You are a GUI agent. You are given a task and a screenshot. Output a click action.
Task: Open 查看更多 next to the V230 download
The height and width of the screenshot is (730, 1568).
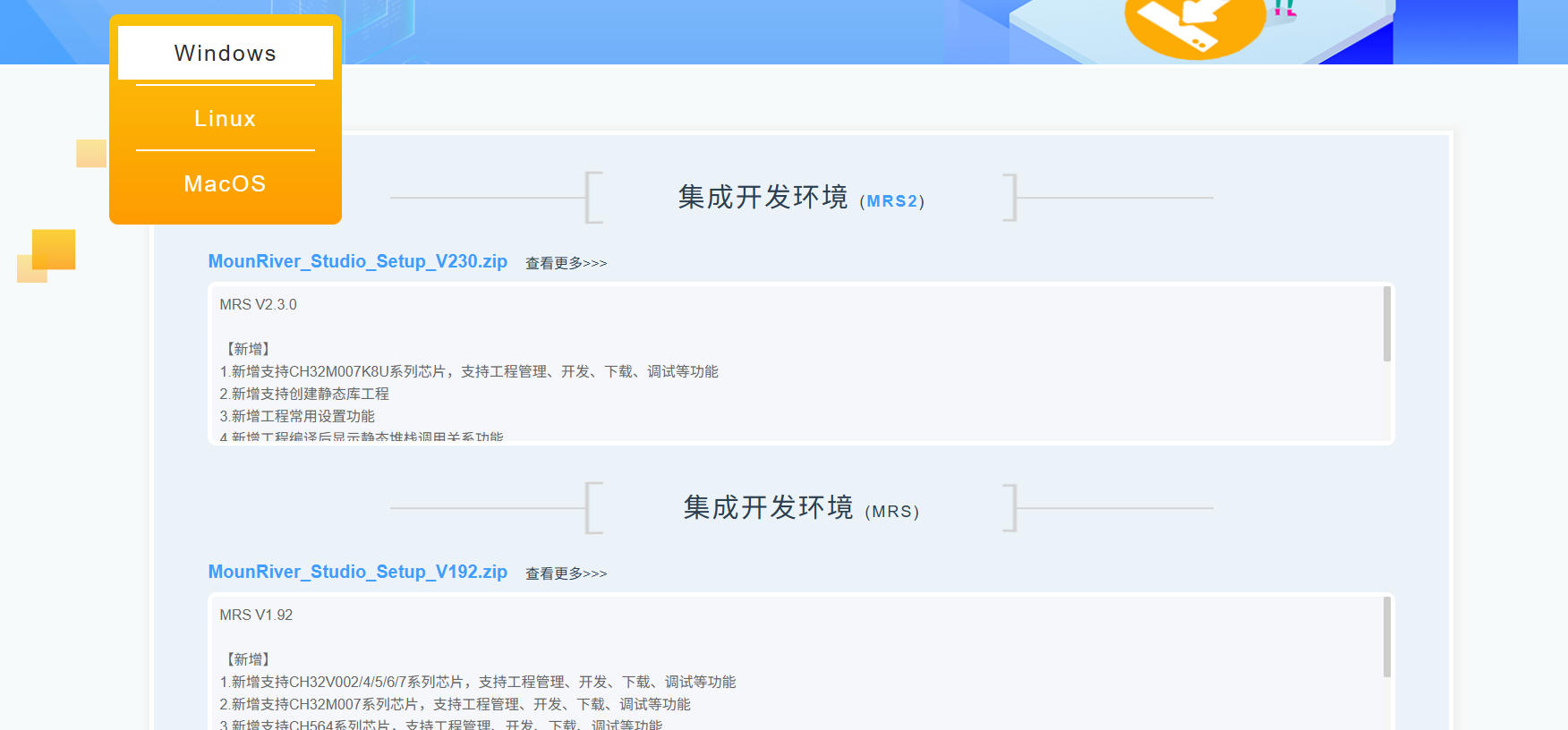tap(566, 263)
